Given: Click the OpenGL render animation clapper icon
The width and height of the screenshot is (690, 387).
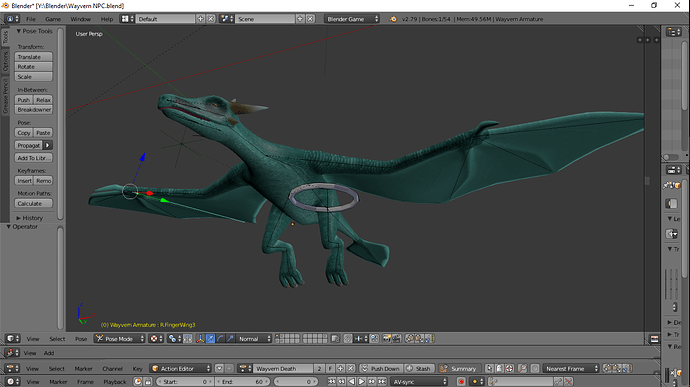Looking at the screenshot, I should 396,339.
